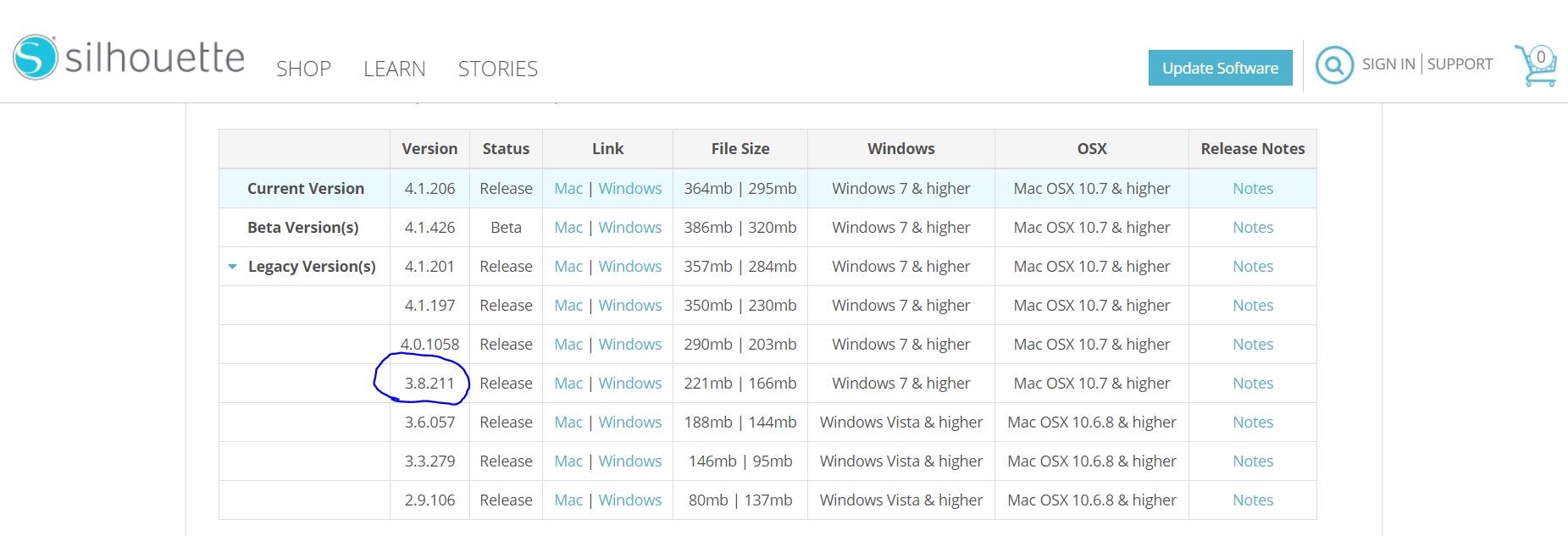The image size is (1568, 536).
Task: Select version number 4.1.197 cell
Action: tap(429, 306)
